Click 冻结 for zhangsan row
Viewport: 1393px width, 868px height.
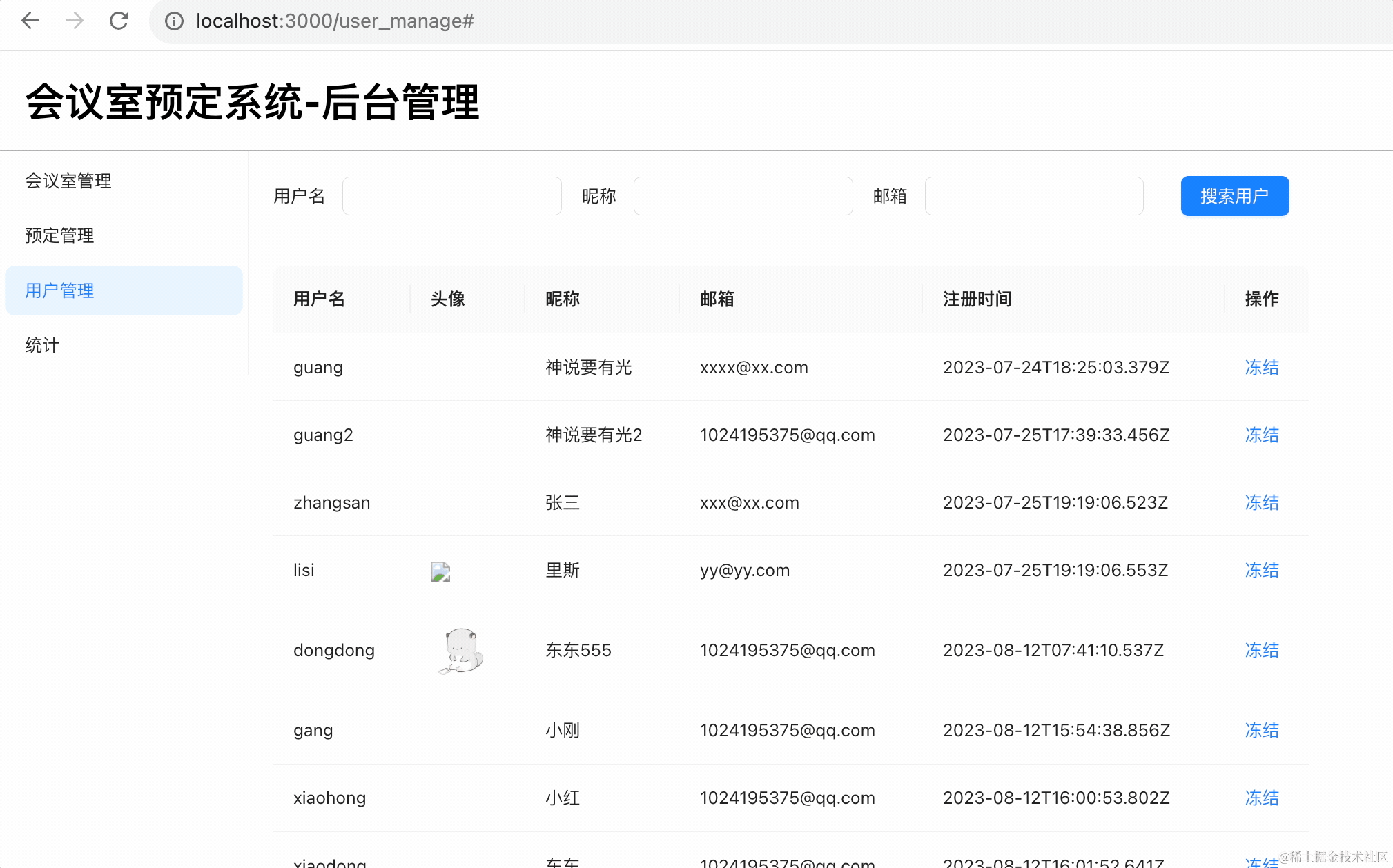1261,502
